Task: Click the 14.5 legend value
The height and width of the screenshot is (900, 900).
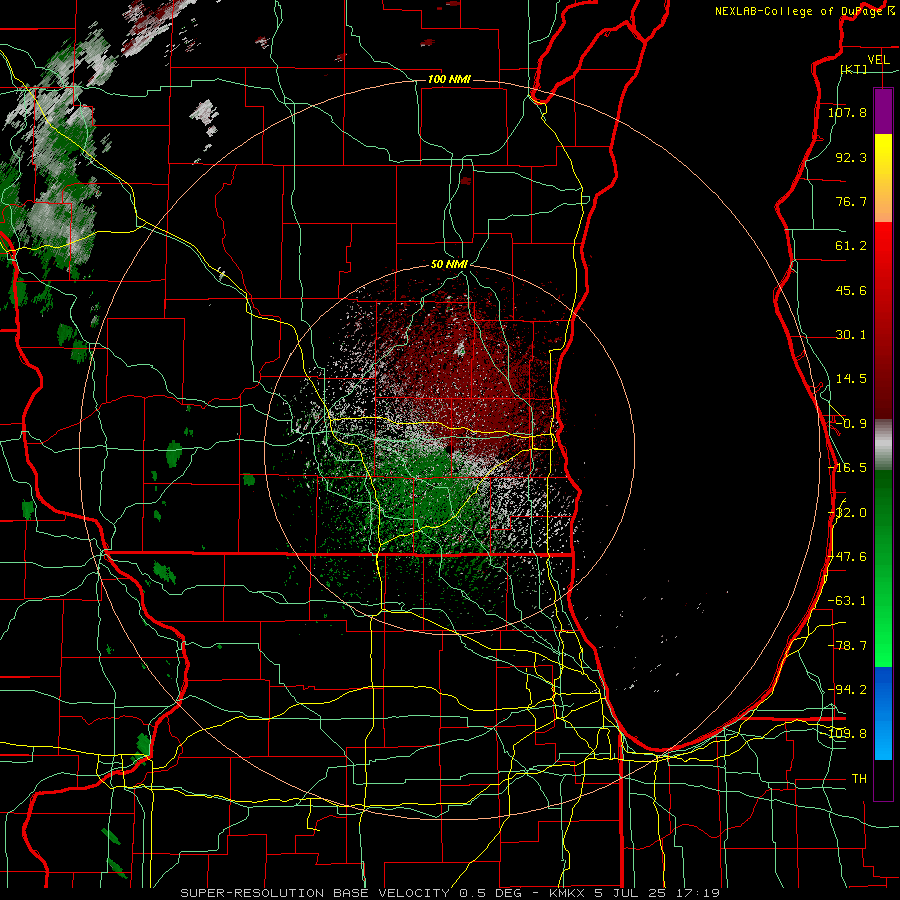Action: (x=851, y=379)
